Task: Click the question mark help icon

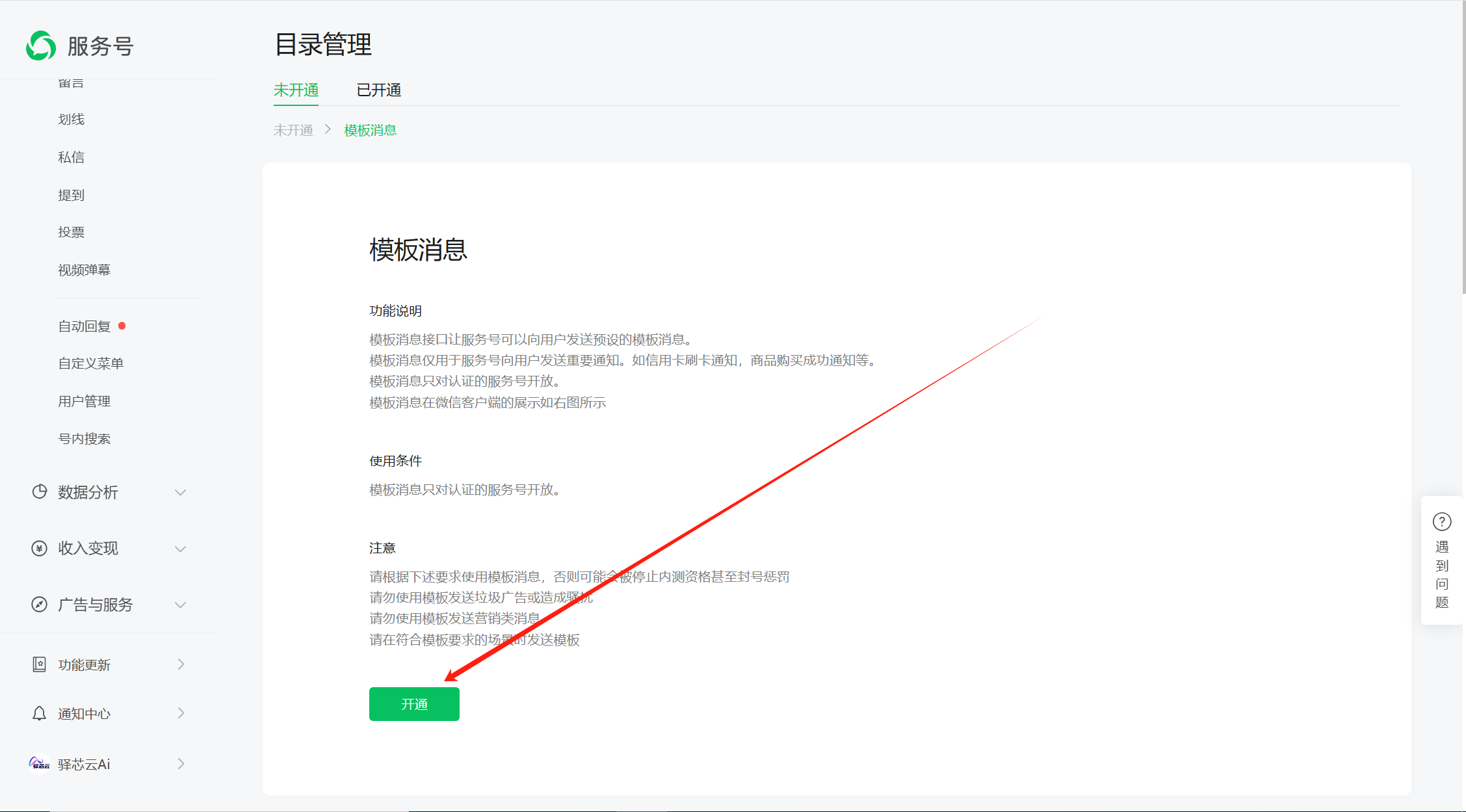Action: pyautogui.click(x=1441, y=521)
